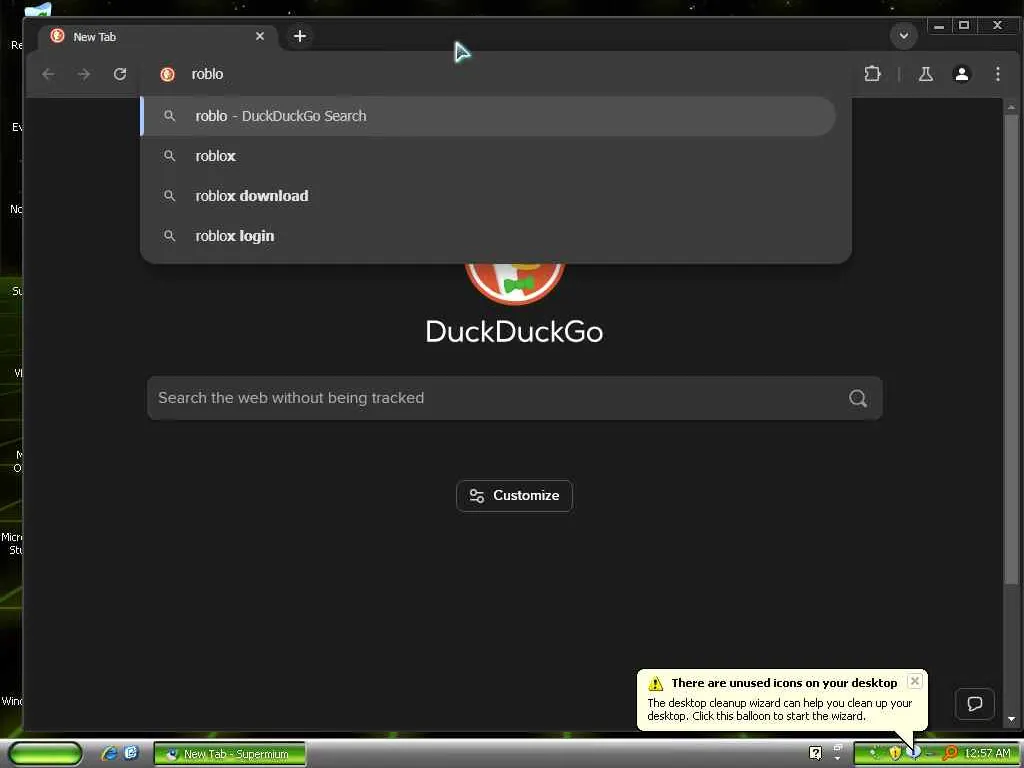Click the scrollbar up arrow
Image resolution: width=1024 pixels, height=768 pixels.
click(1011, 106)
